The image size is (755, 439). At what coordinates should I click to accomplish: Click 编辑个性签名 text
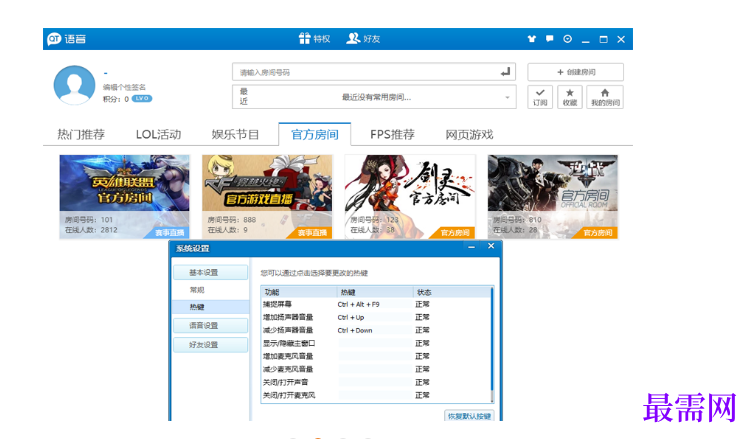click(x=124, y=87)
